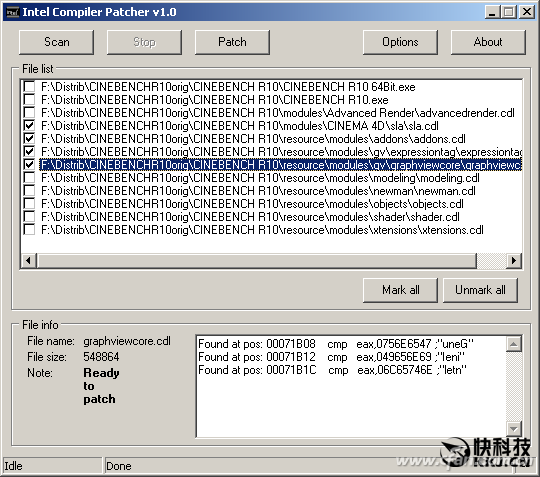540x477 pixels.
Task: Clear selections with Unmark all
Action: 480,290
